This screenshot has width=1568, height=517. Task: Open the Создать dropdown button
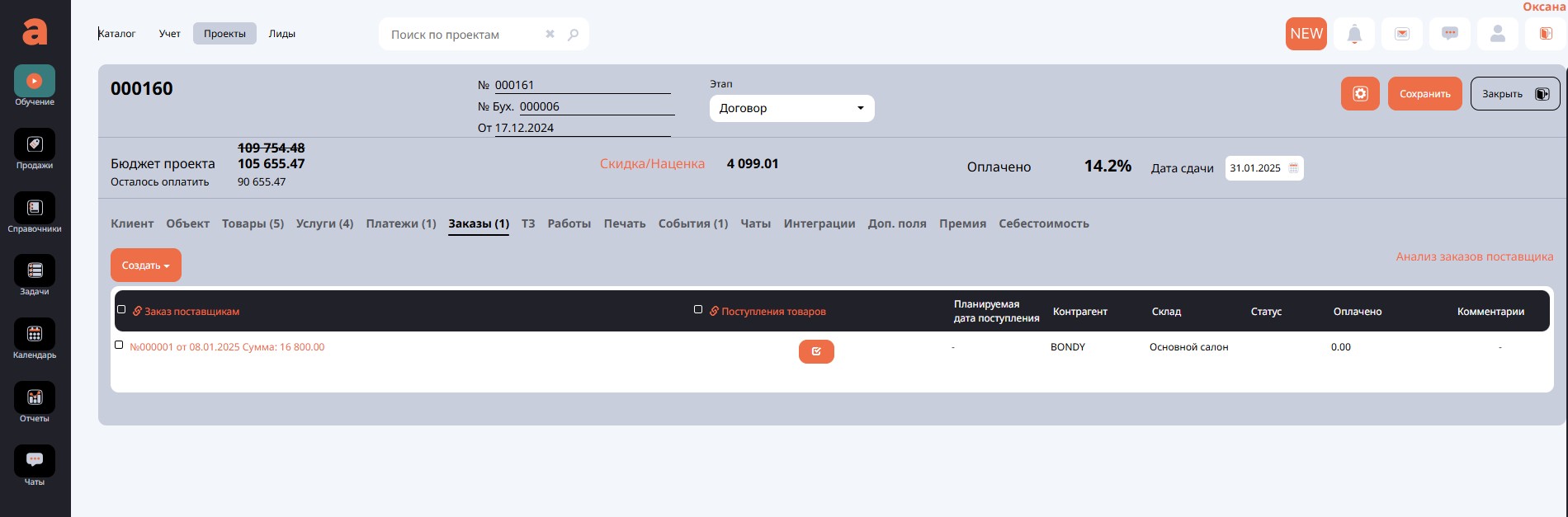click(x=146, y=266)
